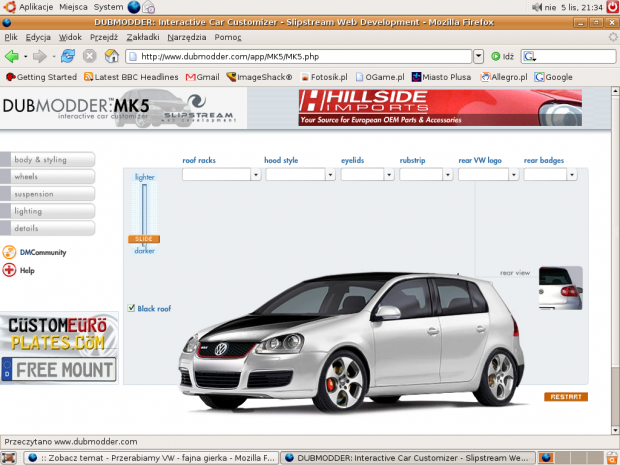Open the Plik menu
The width and height of the screenshot is (620, 465).
click(11, 37)
